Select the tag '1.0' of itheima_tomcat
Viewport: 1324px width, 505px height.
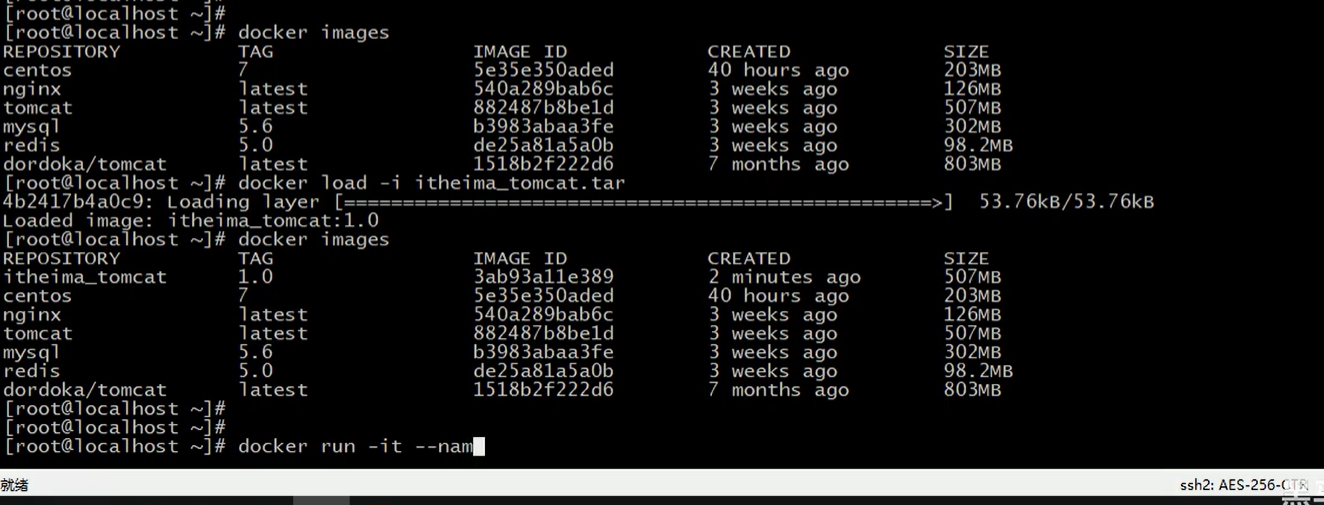point(255,277)
